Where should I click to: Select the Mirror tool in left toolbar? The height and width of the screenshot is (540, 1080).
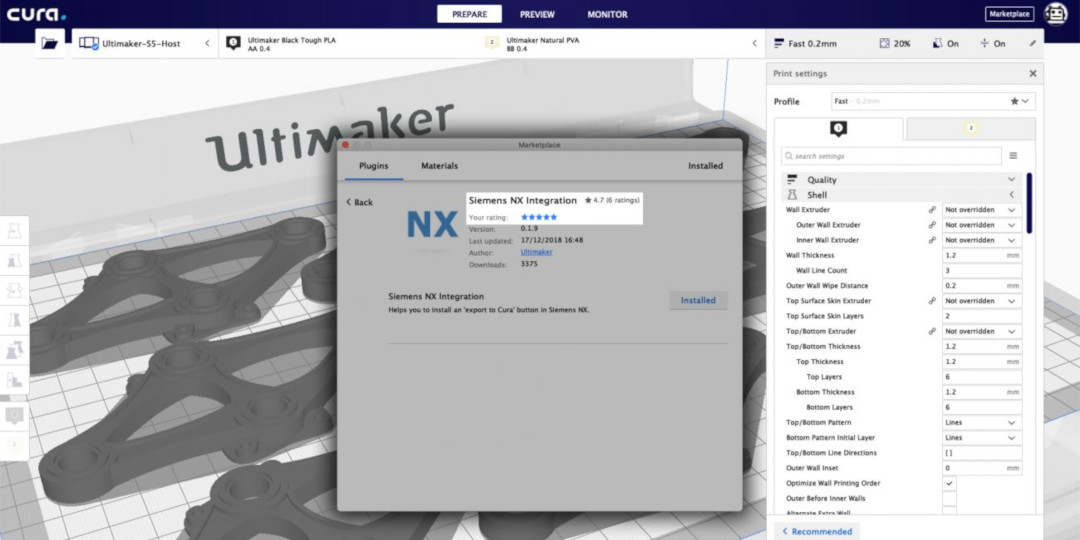(14, 320)
